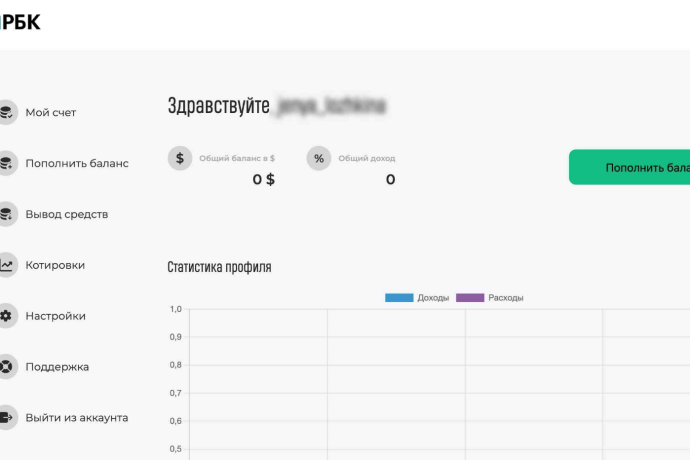Click the 0,9 axis label
This screenshot has width=690, height=460.
pos(176,337)
